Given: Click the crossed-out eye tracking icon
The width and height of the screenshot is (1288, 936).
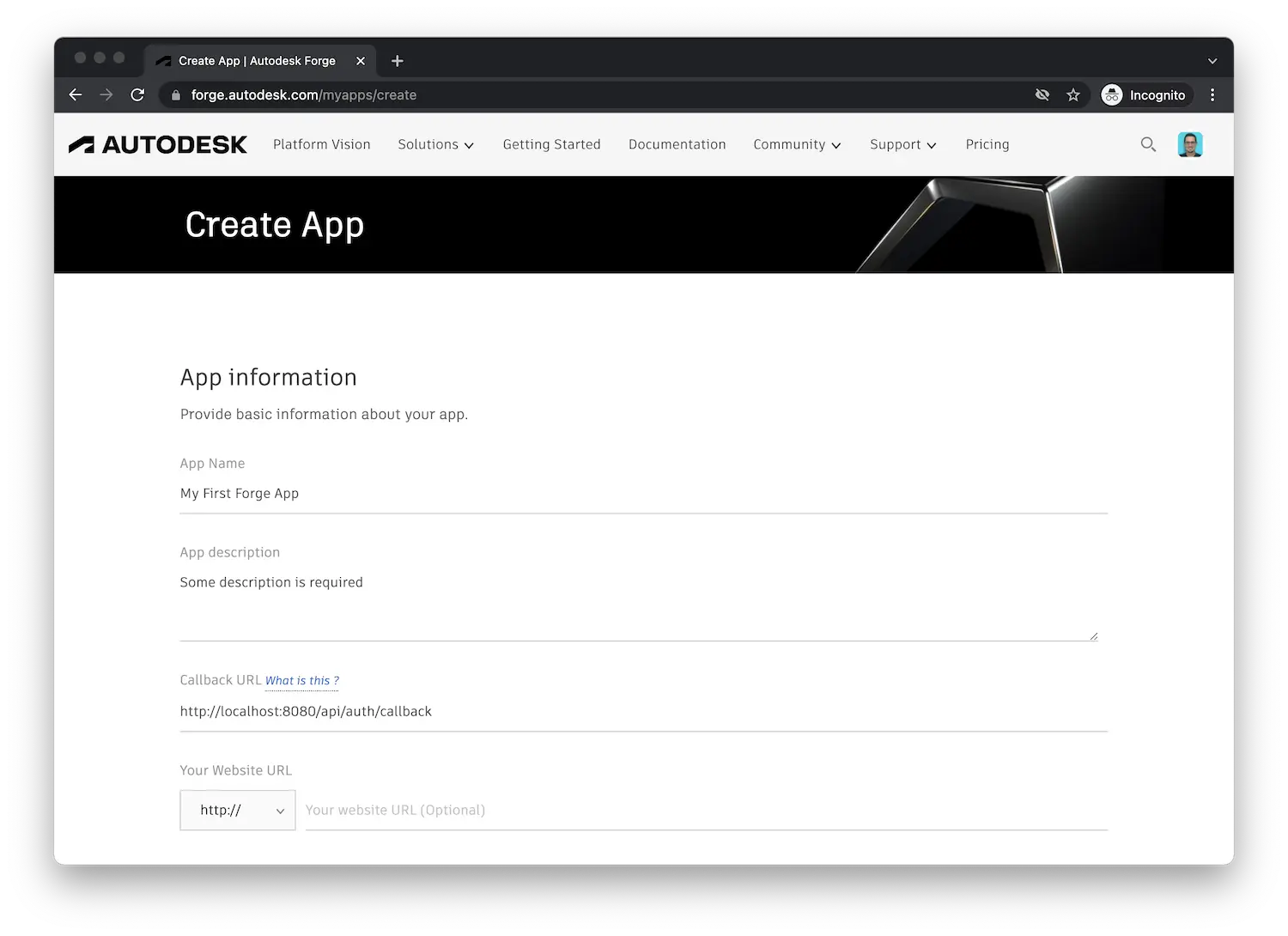Looking at the screenshot, I should (1042, 95).
